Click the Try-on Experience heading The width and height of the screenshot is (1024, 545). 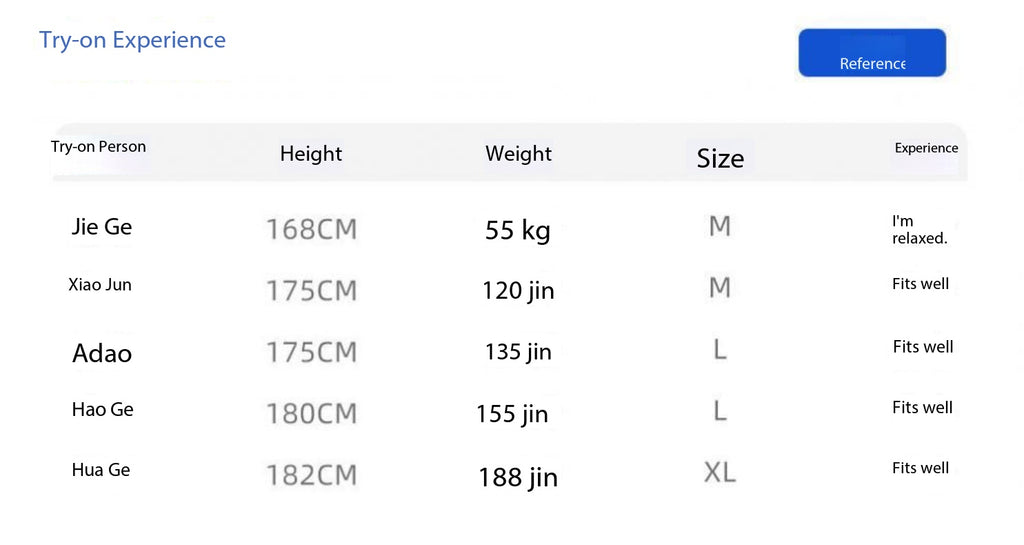pyautogui.click(x=132, y=40)
